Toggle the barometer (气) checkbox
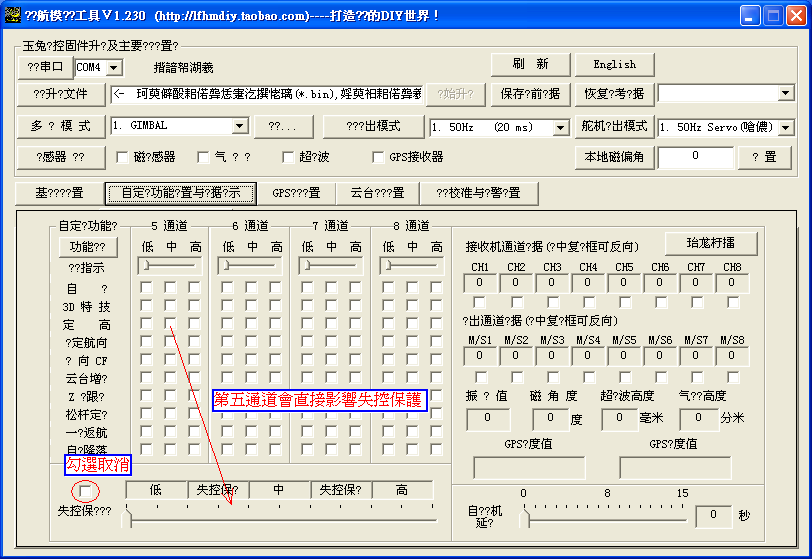The image size is (812, 559). (x=204, y=157)
